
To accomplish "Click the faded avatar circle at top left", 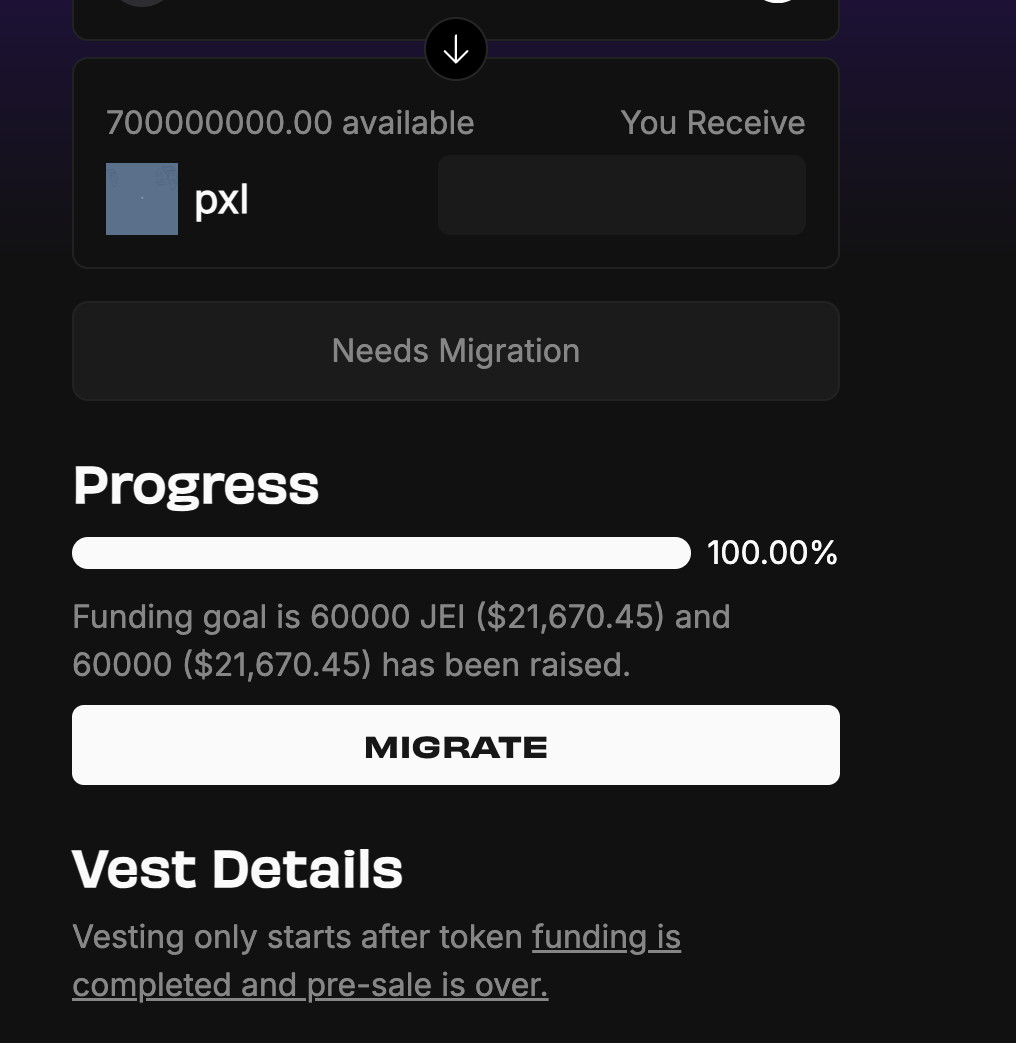I will click(142, 5).
